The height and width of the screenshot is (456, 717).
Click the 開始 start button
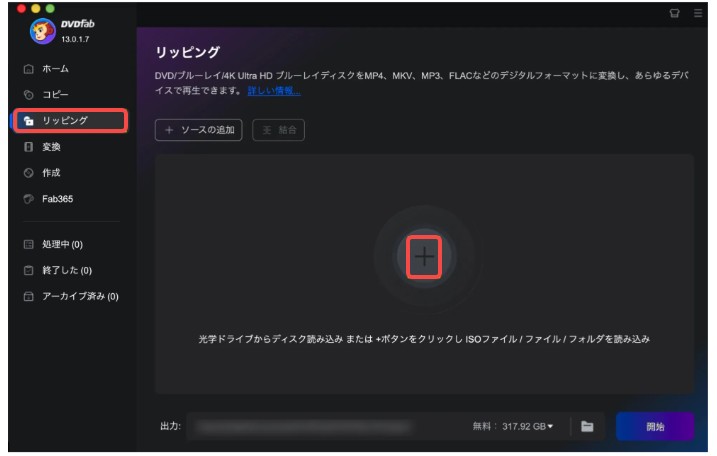click(x=655, y=426)
